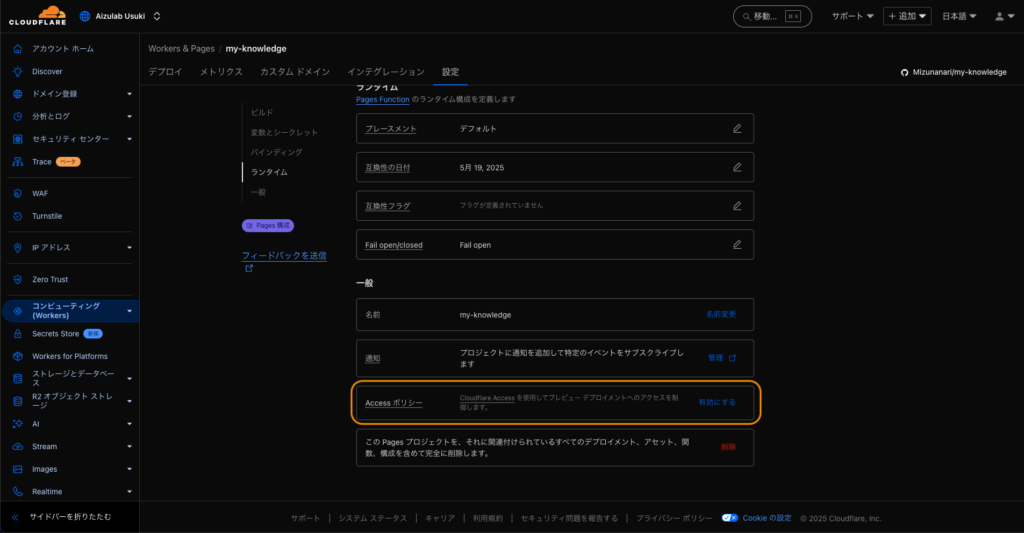
Task: Click the Trace sidebar icon
Action: 18,161
